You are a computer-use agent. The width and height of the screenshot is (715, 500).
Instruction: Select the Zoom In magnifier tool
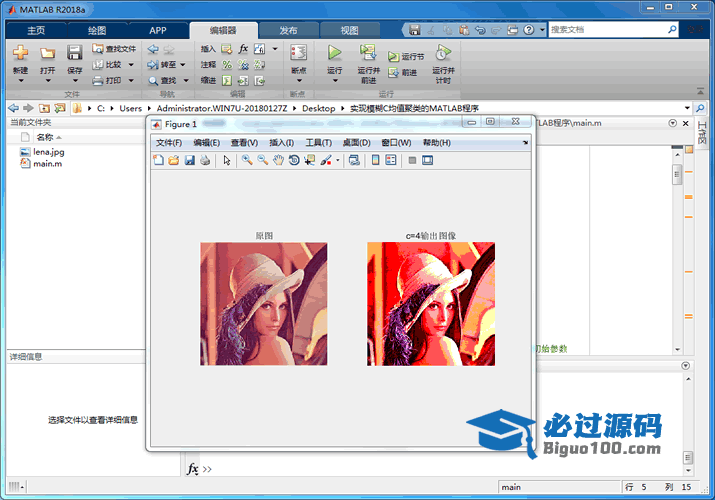point(246,160)
